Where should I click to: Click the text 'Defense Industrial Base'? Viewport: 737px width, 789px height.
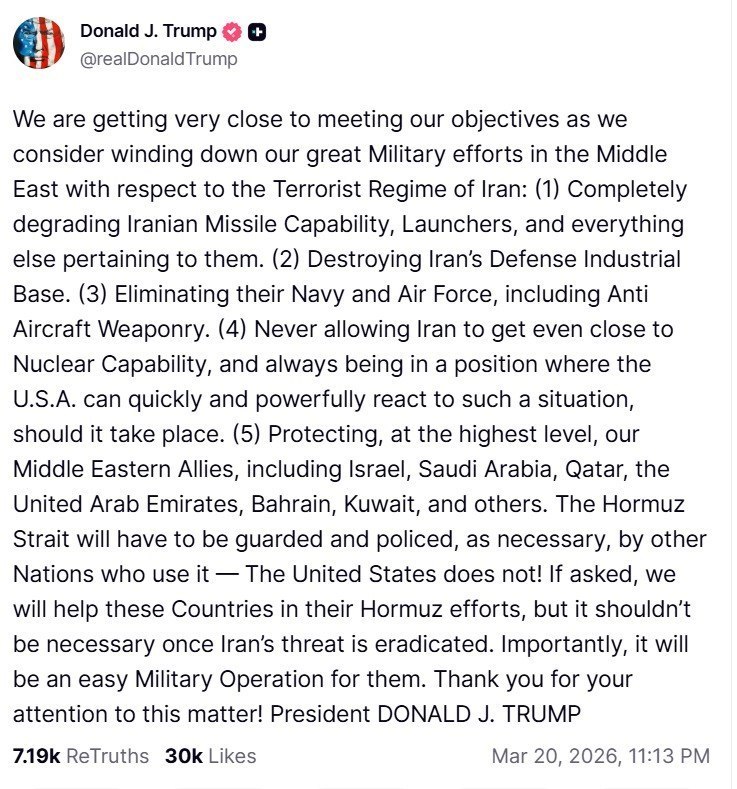tap(560, 259)
